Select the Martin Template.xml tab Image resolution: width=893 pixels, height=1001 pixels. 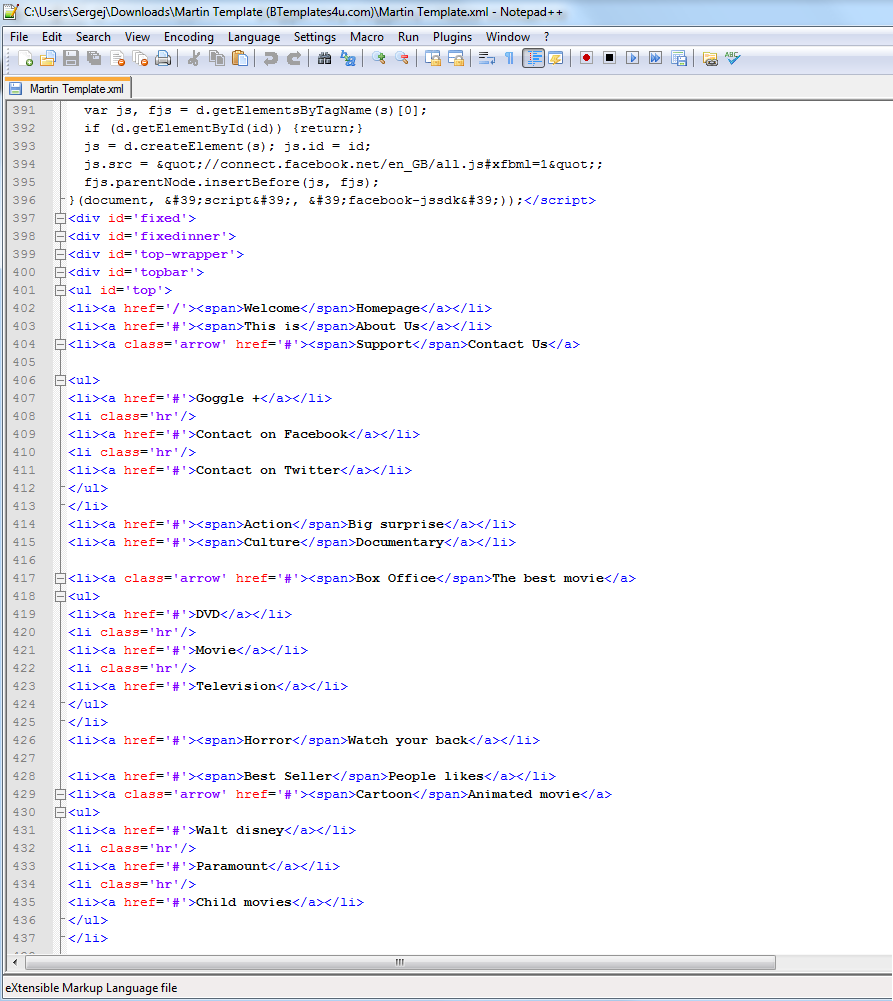[68, 89]
